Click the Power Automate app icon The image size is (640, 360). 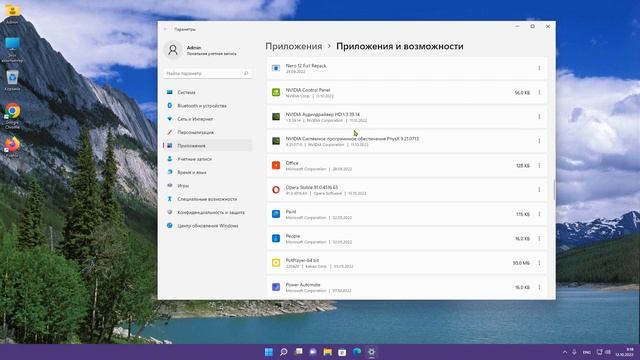(x=276, y=287)
